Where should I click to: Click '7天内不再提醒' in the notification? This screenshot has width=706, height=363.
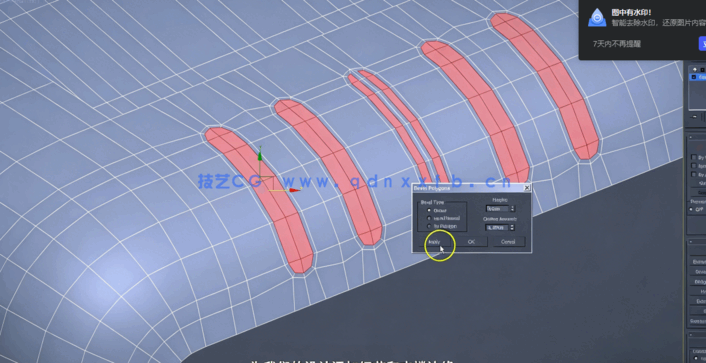click(616, 44)
